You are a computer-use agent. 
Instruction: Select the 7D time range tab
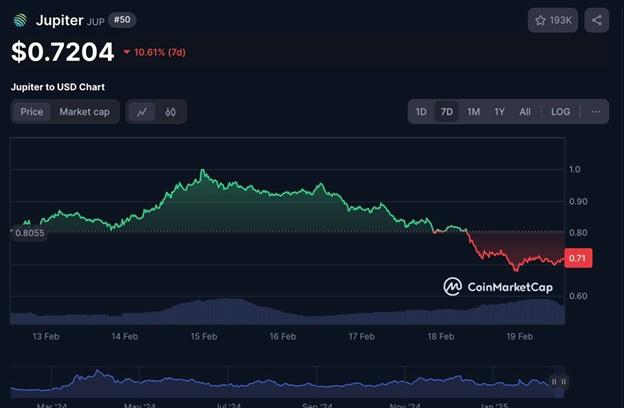(447, 112)
